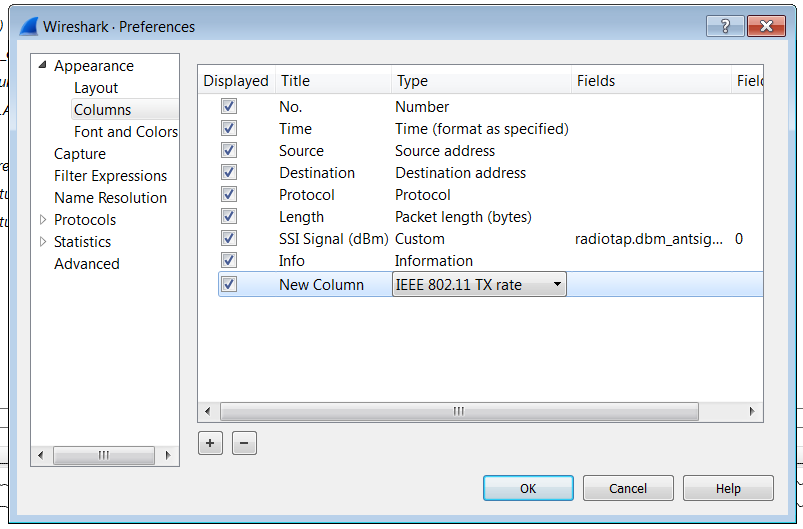Click Cancel button
Screen dimensions: 803x529
click(628, 489)
